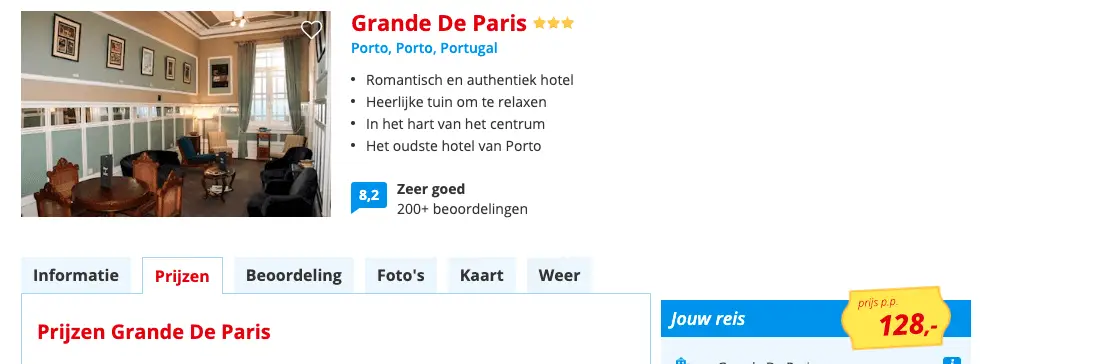Switch to the Beoordeling tab
Viewport: 1107px width, 364px height.
(294, 275)
